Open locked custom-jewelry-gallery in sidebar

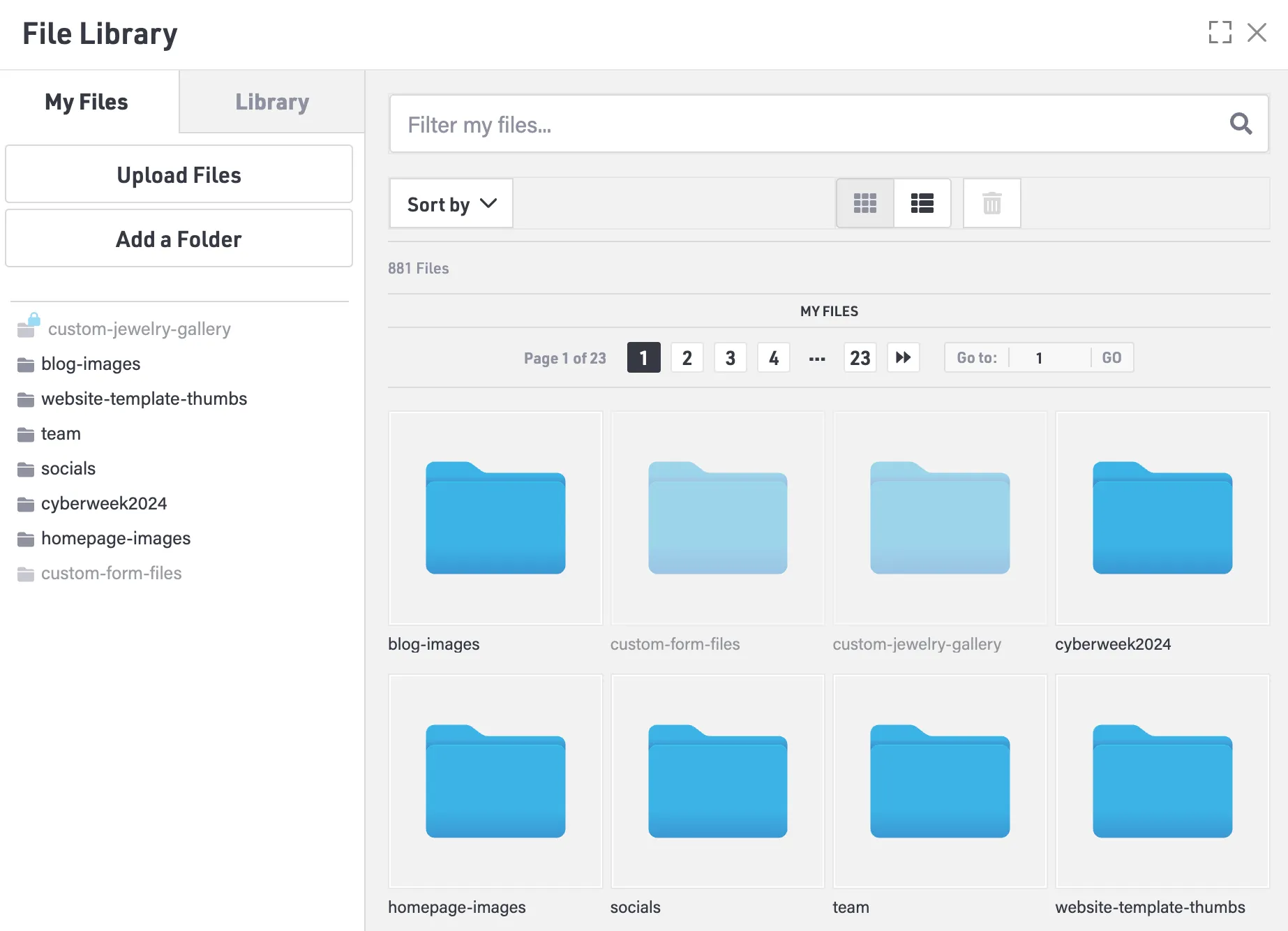(139, 329)
